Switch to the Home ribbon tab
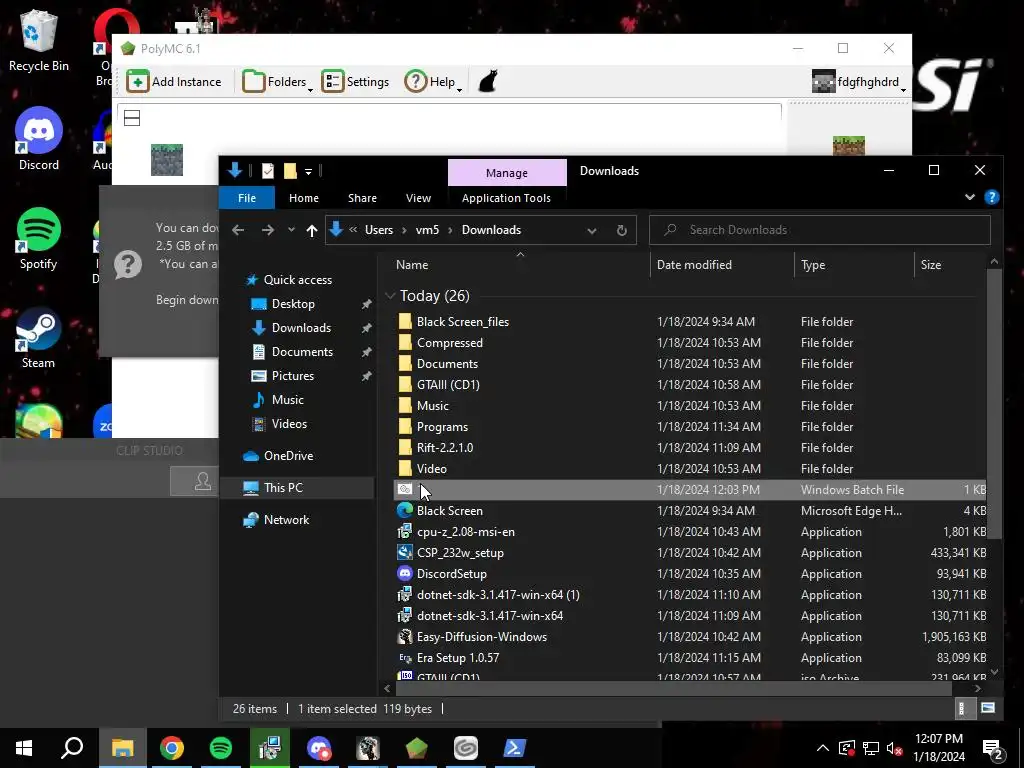Viewport: 1024px width, 768px height. [304, 198]
